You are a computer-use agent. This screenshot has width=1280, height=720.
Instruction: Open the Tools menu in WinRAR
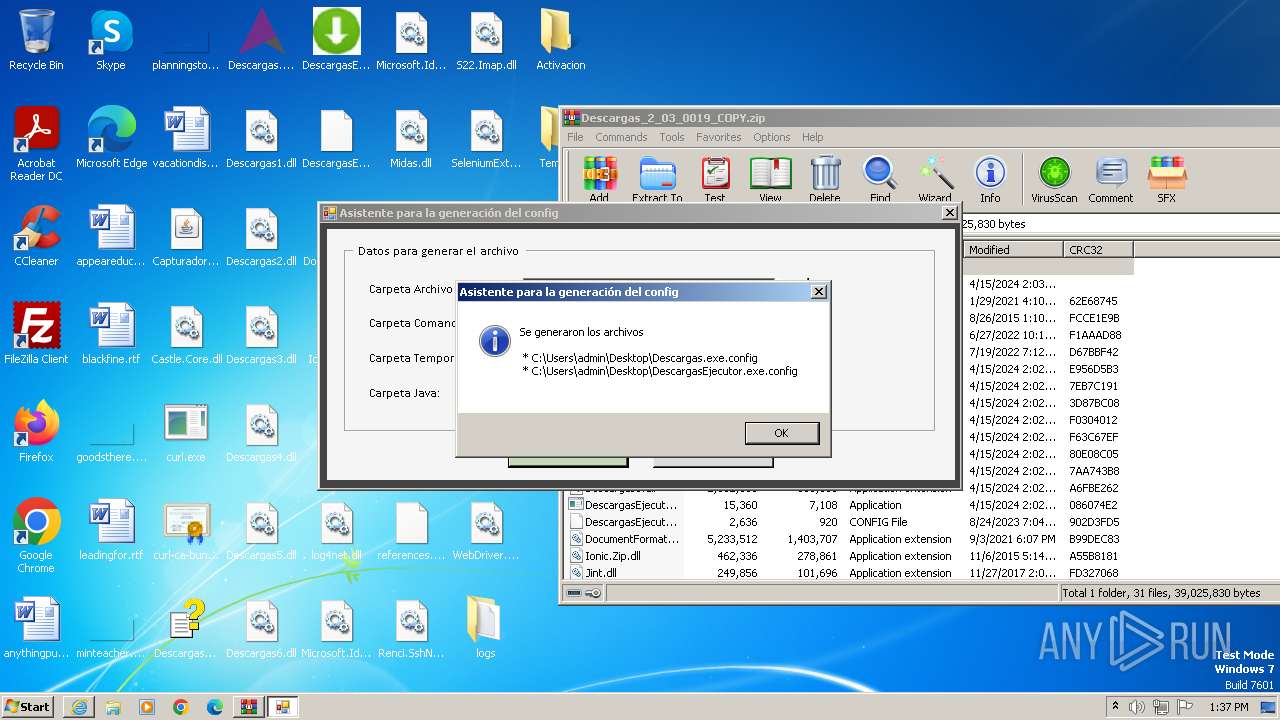point(672,137)
